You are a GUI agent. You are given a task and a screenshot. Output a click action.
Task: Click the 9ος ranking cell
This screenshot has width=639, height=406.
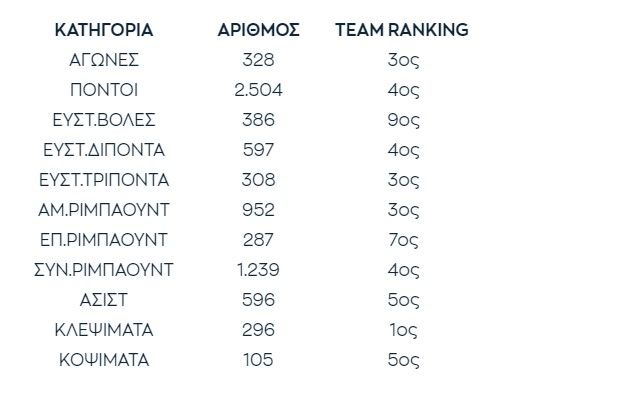pos(402,120)
